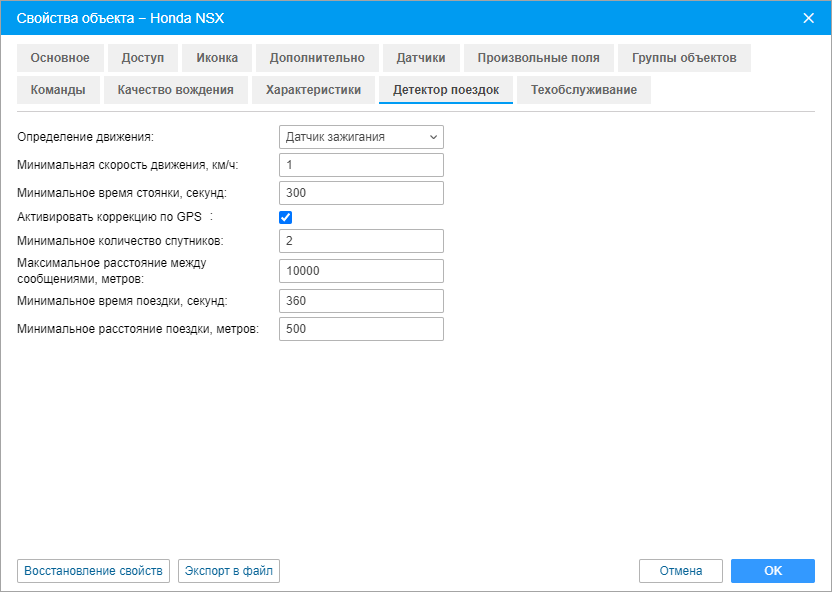Open the Качество вождения tab
832x592 pixels.
176,90
